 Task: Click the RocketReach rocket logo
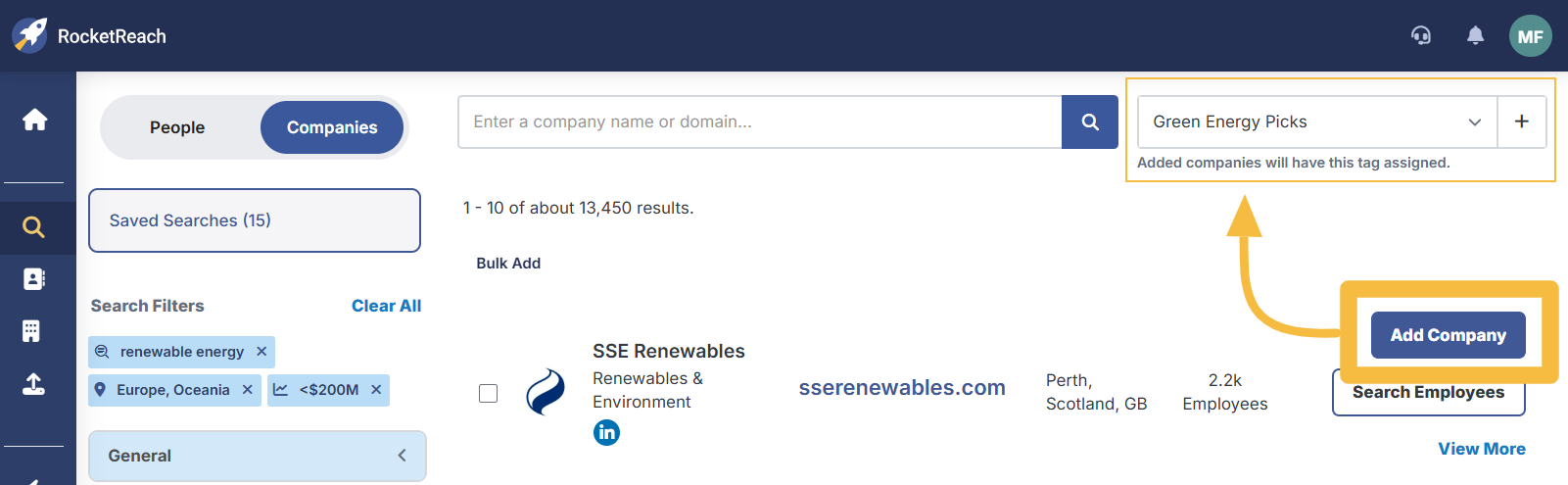point(29,35)
